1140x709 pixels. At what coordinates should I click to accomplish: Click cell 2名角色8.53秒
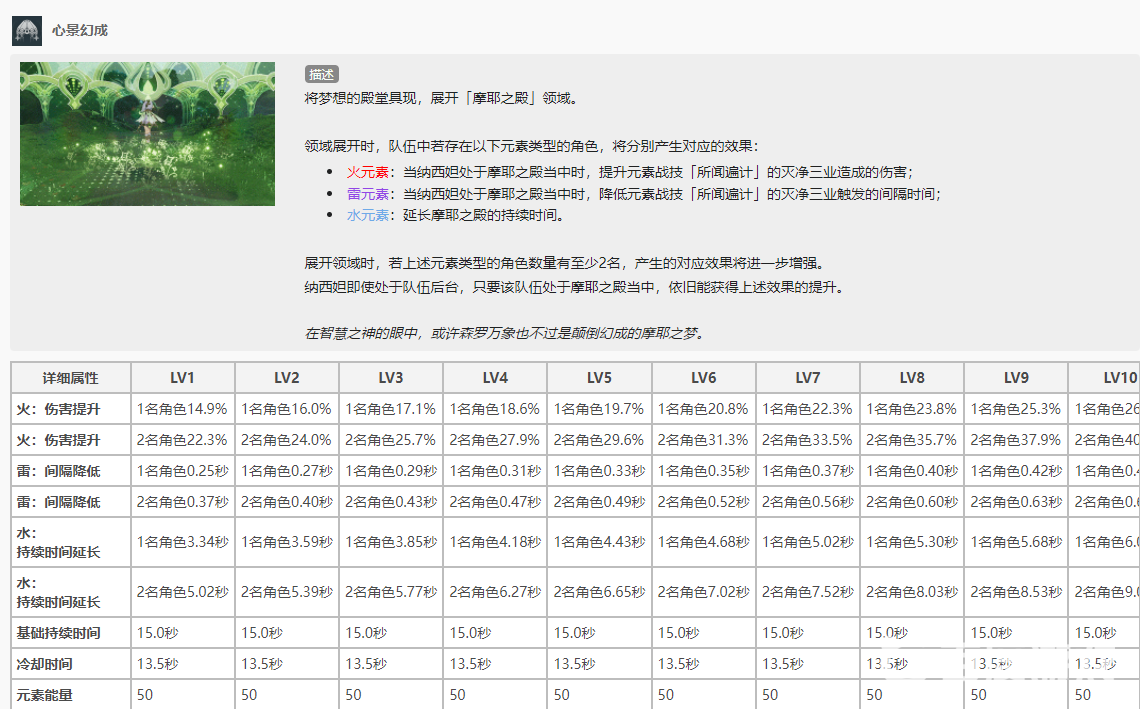1016,593
